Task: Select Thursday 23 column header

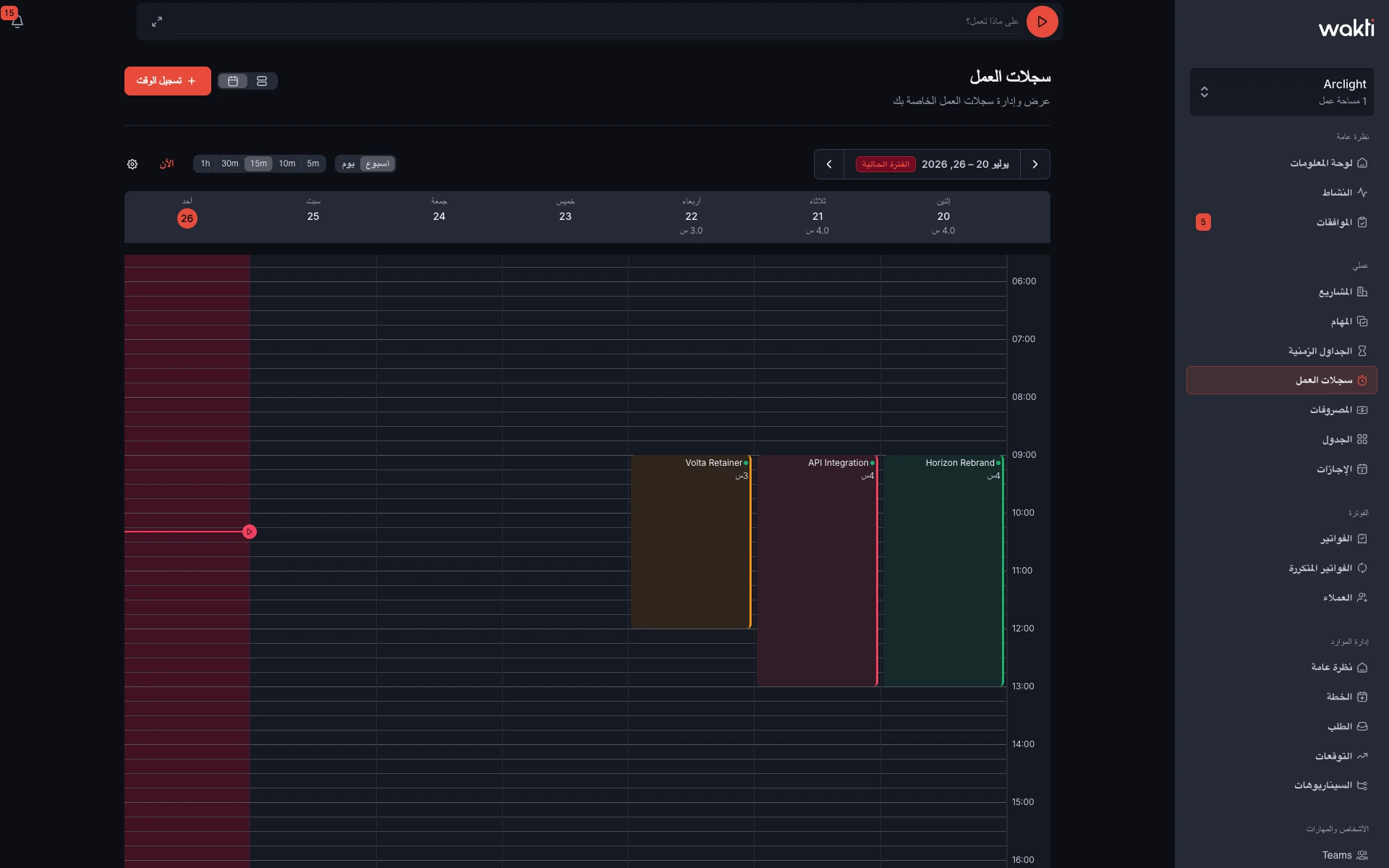Action: coord(565,216)
